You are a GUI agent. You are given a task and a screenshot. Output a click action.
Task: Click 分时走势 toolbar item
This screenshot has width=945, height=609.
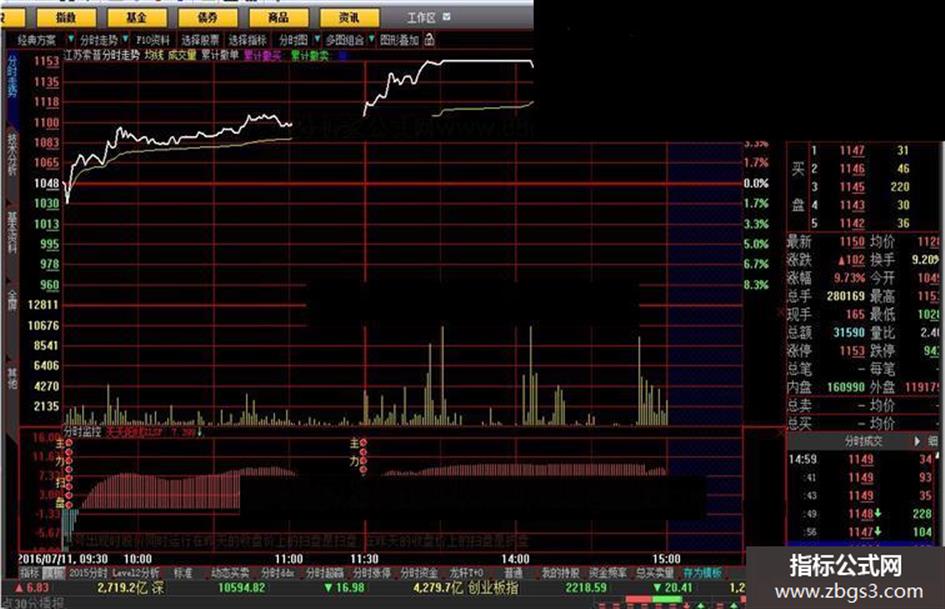pyautogui.click(x=99, y=40)
